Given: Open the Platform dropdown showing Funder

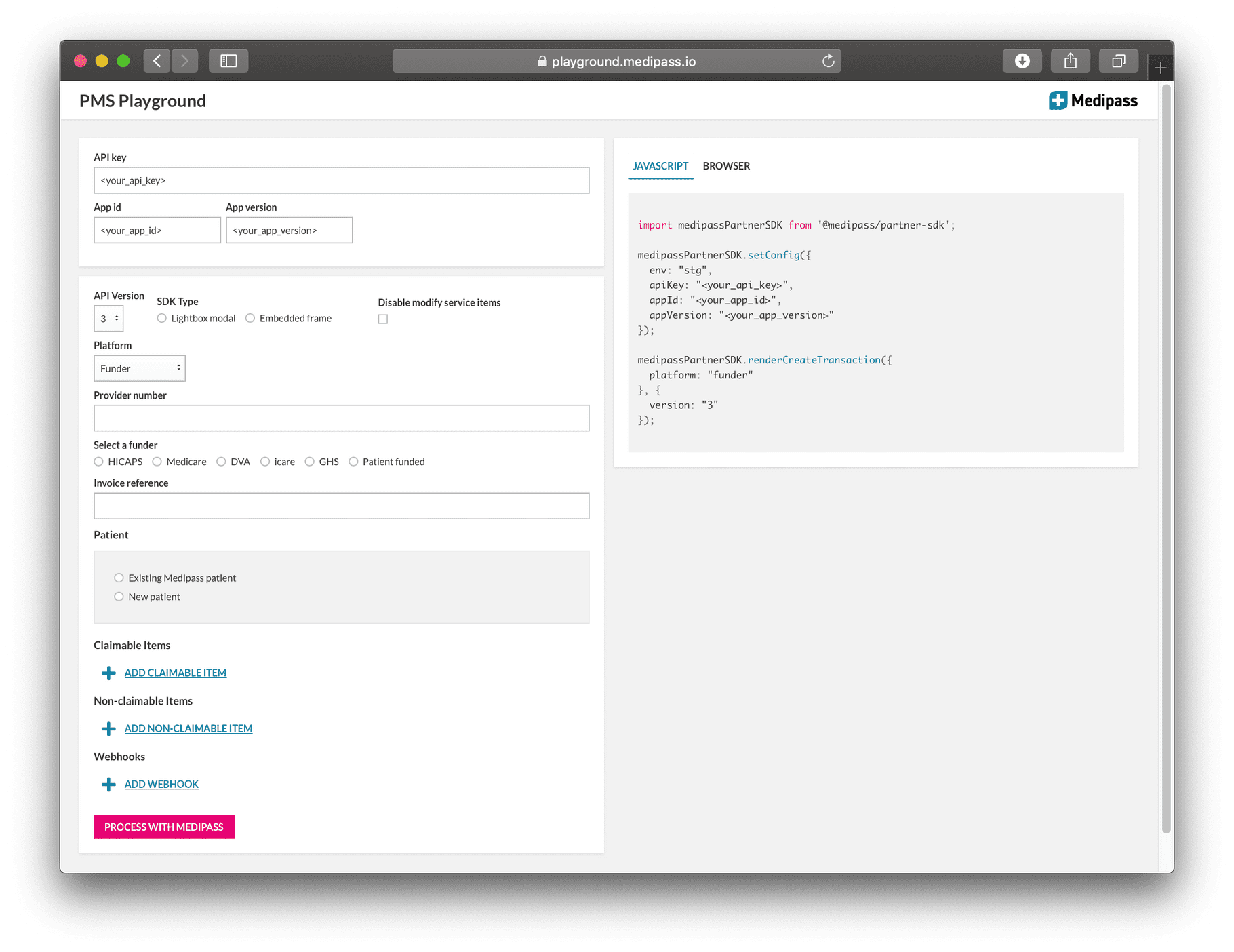Looking at the screenshot, I should tap(139, 368).
